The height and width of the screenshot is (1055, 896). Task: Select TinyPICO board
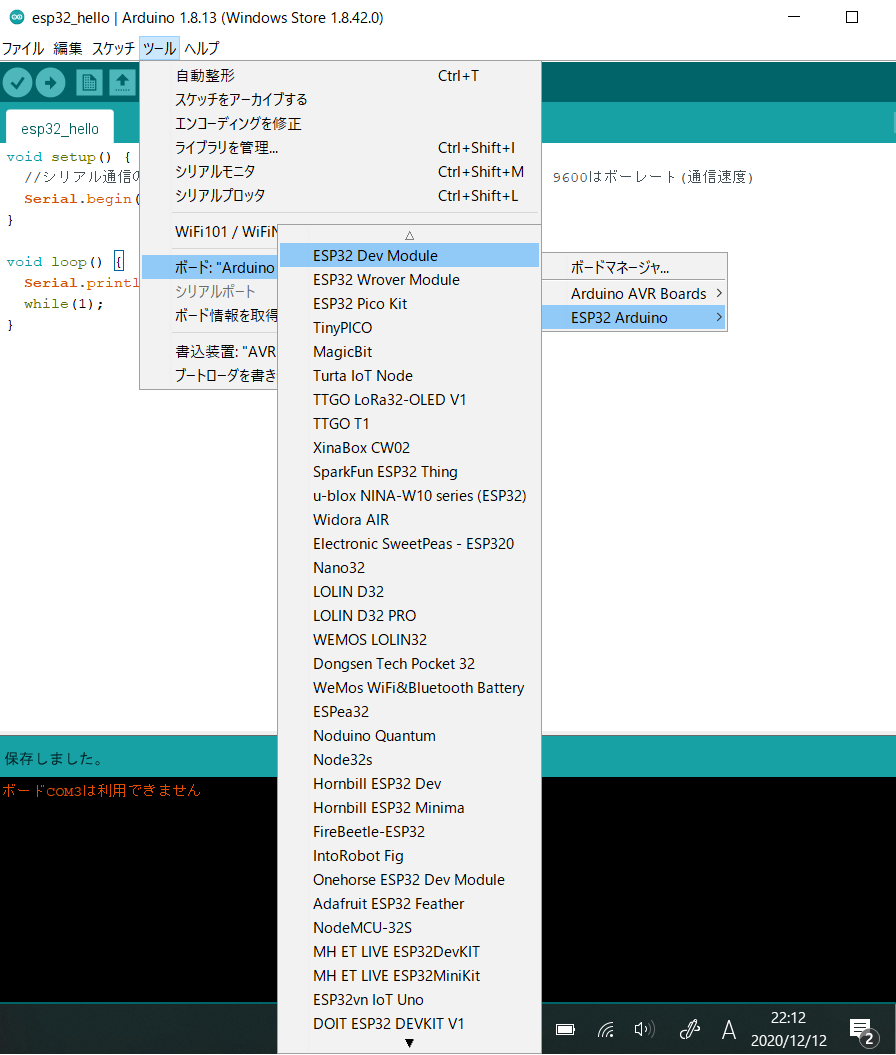pyautogui.click(x=409, y=328)
